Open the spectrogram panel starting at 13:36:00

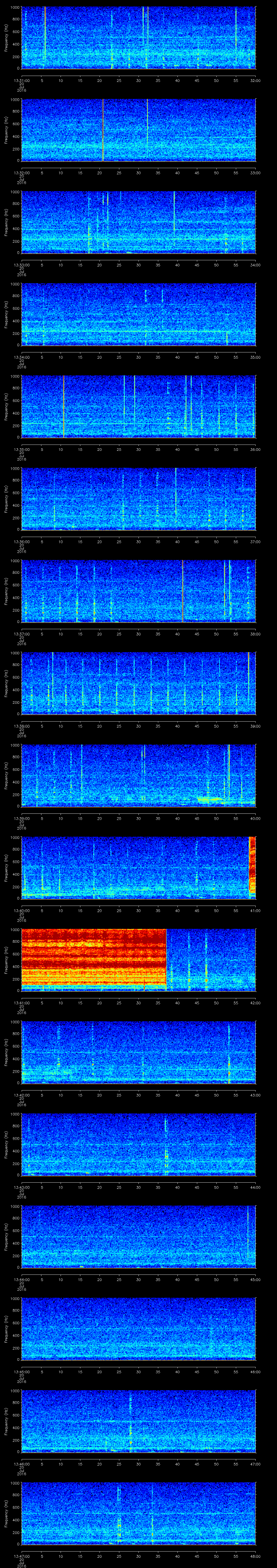[138, 499]
